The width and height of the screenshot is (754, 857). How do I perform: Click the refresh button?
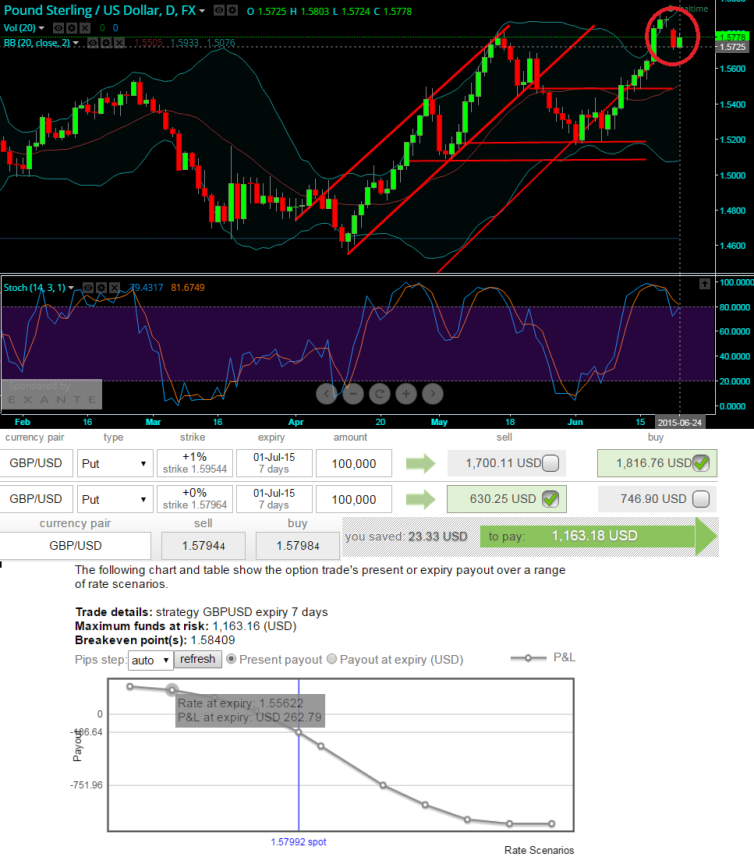(x=198, y=659)
